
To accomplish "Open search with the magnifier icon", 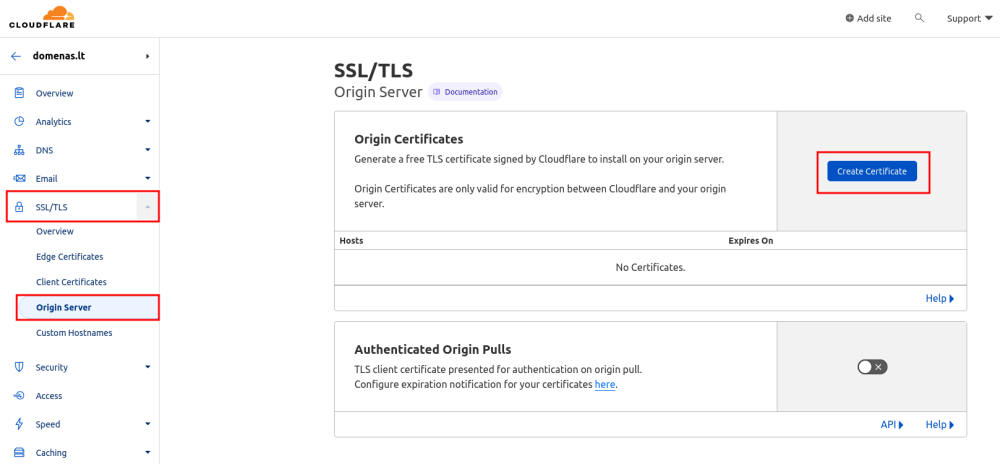I will click(x=919, y=18).
